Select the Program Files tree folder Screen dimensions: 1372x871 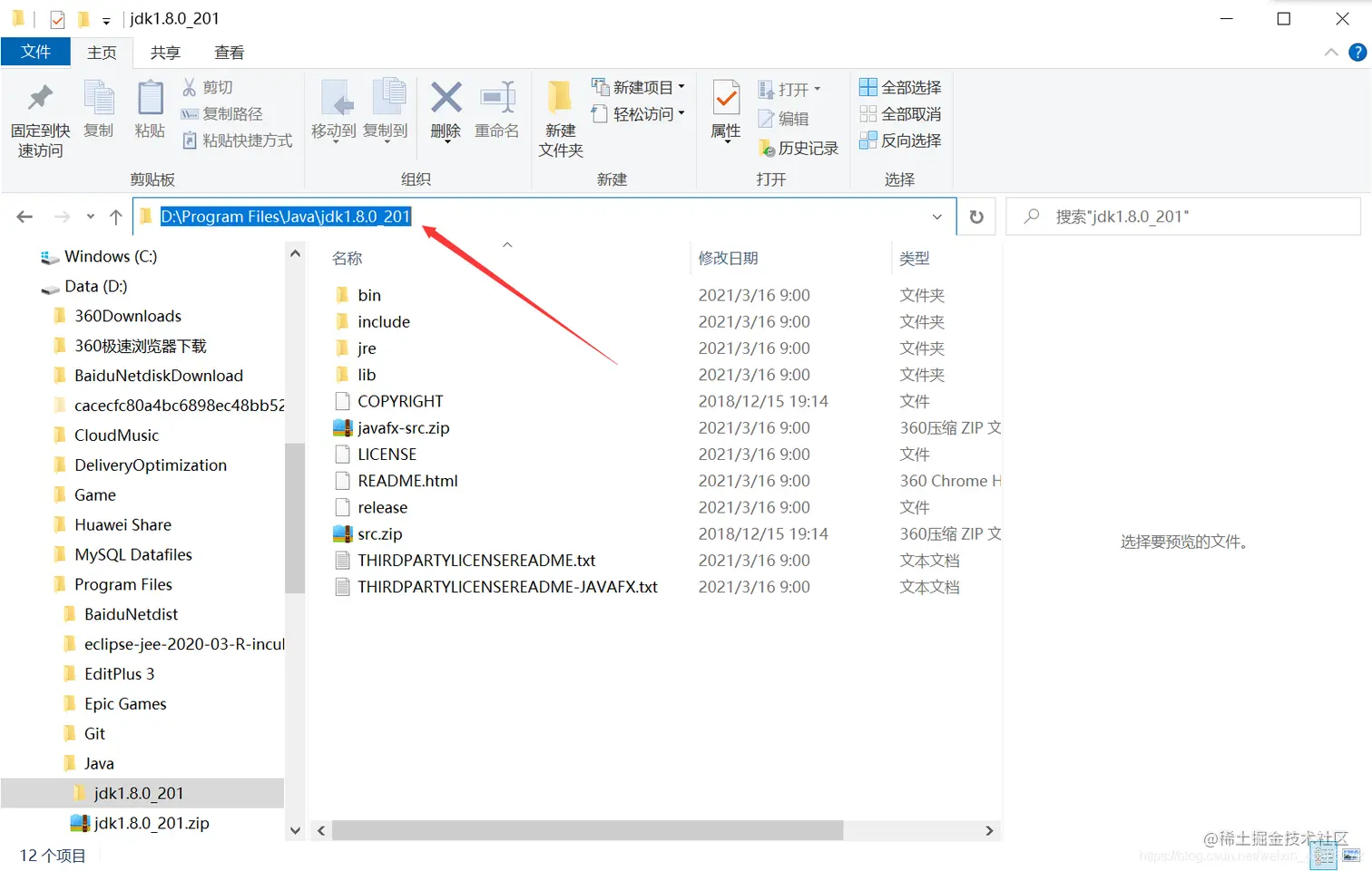122,585
